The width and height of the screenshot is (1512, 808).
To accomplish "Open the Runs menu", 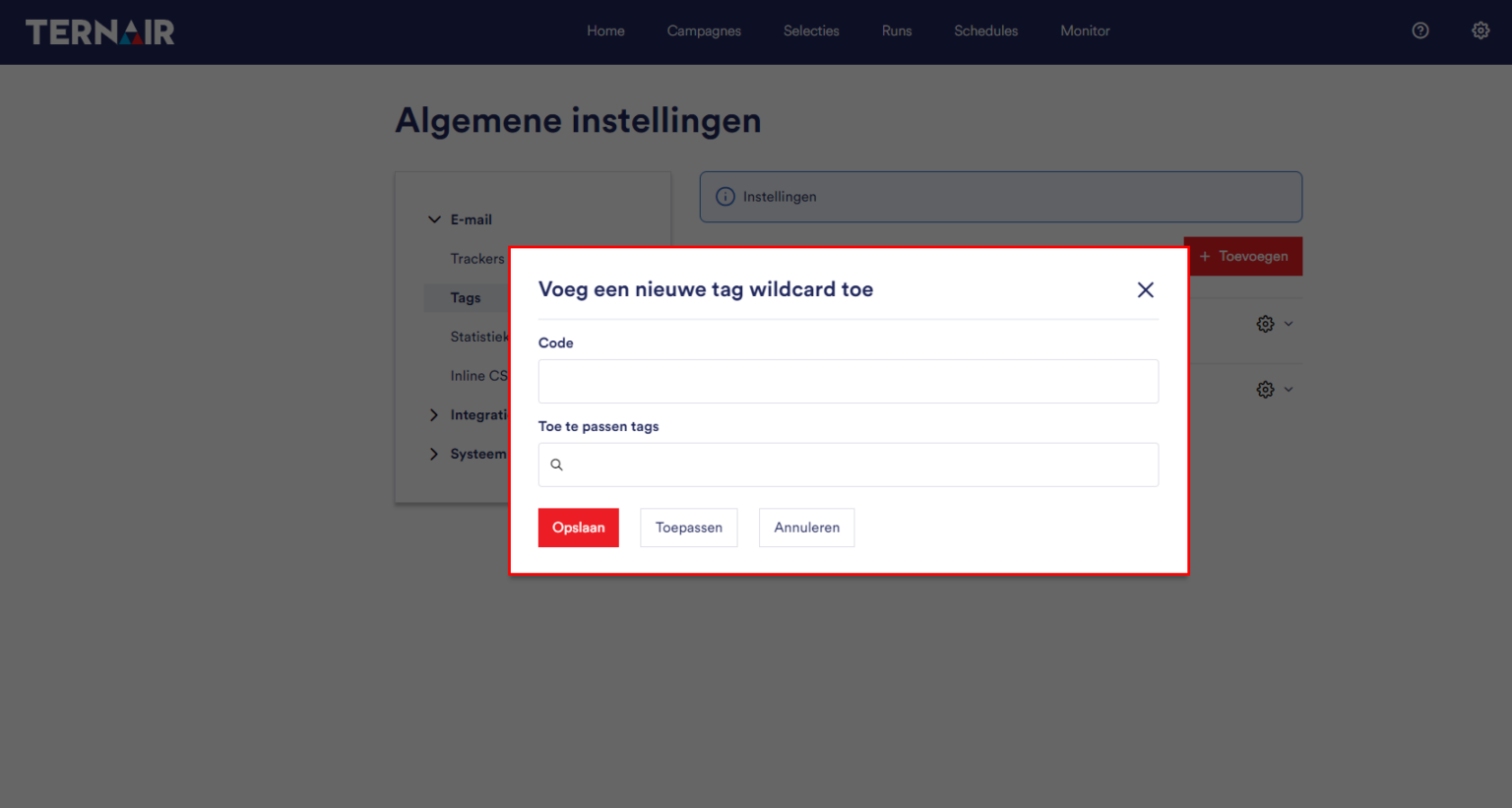I will 897,31.
